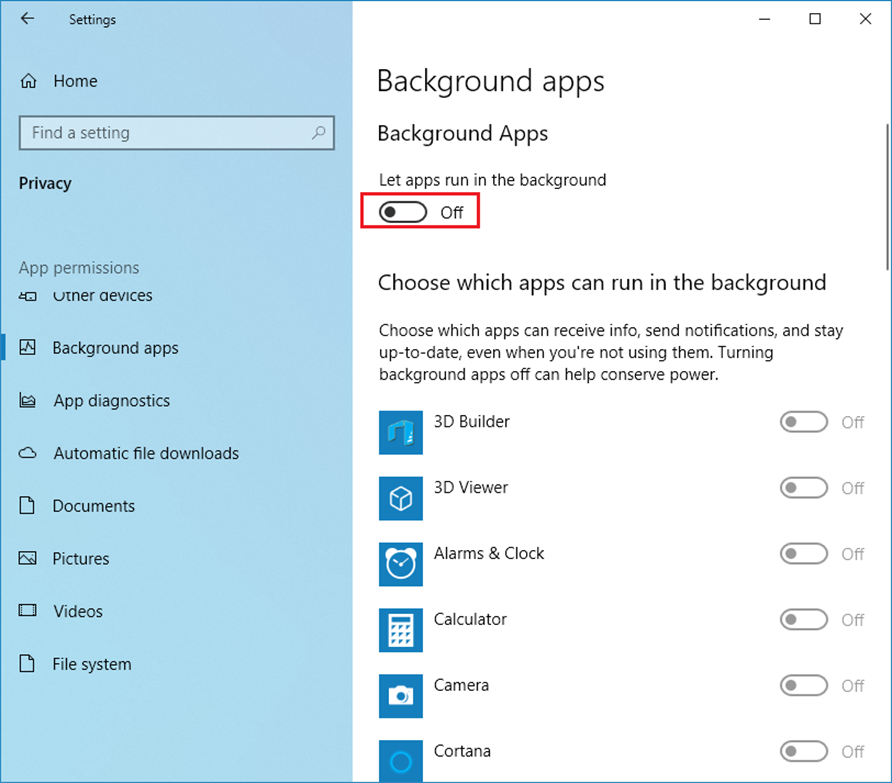Image resolution: width=892 pixels, height=783 pixels.
Task: Click the Find a setting search box
Action: (x=165, y=133)
